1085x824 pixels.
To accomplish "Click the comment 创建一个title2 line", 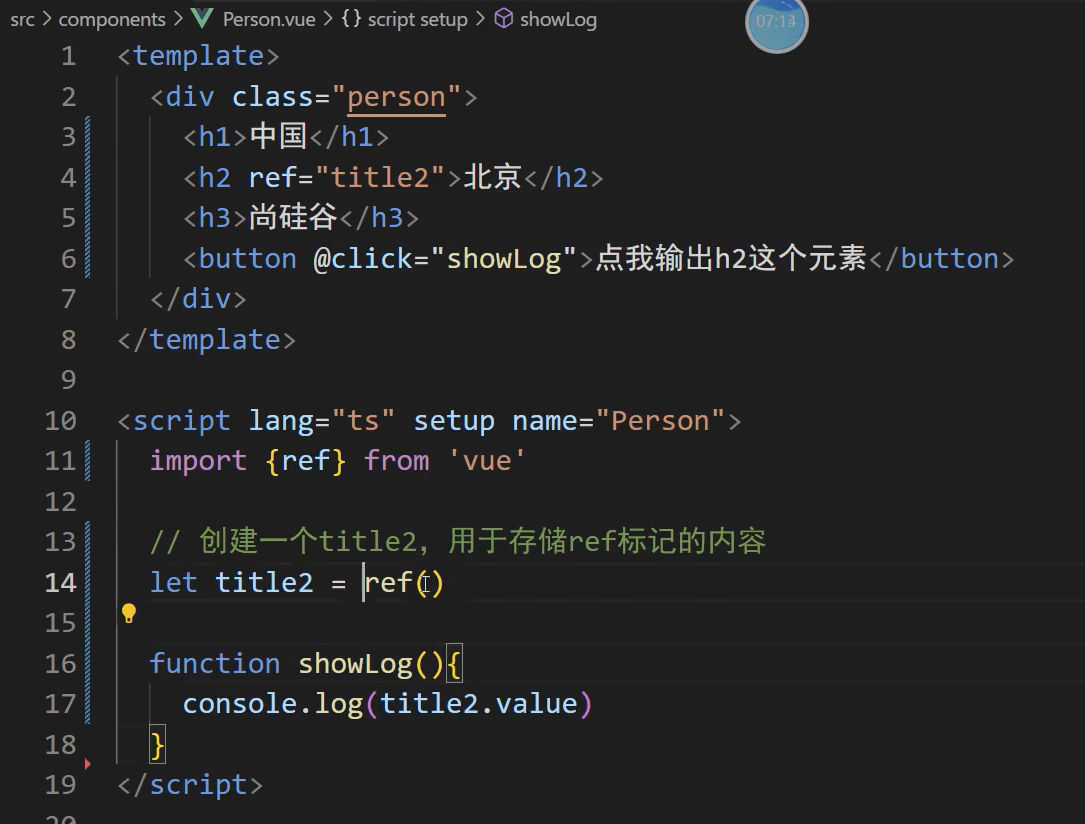I will pos(458,541).
